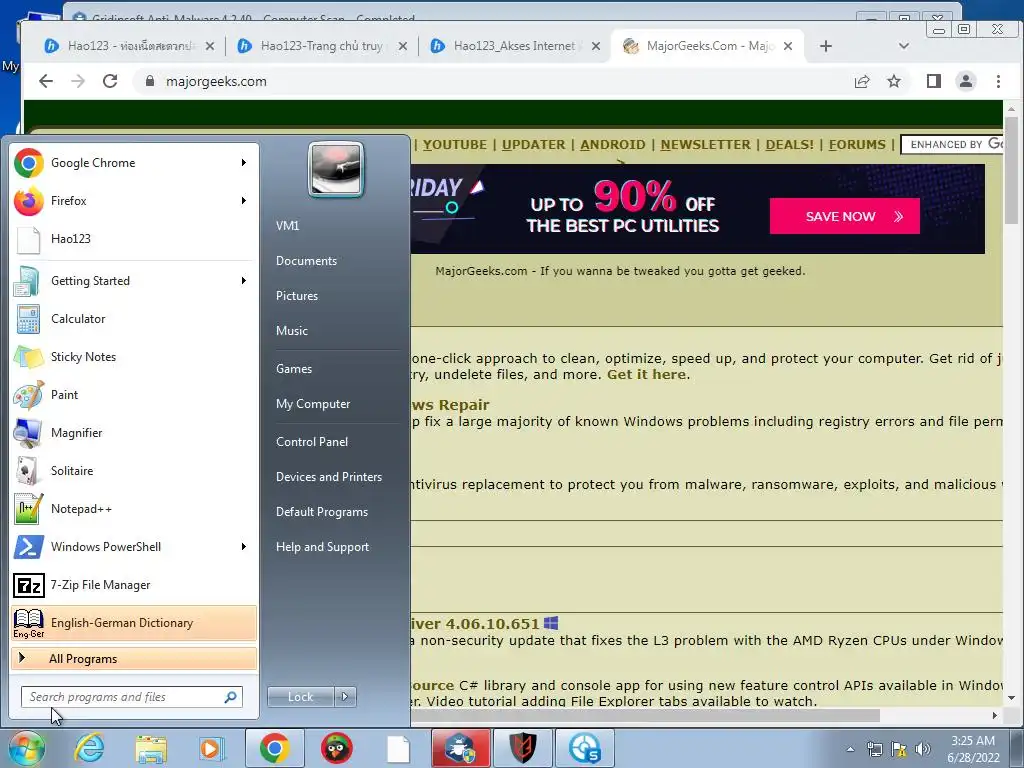Expand Getting Started submenu arrow
Image resolution: width=1024 pixels, height=768 pixels.
coord(244,281)
